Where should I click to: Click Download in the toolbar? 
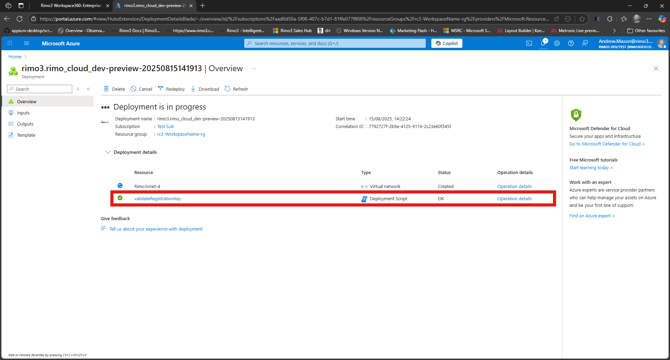205,89
